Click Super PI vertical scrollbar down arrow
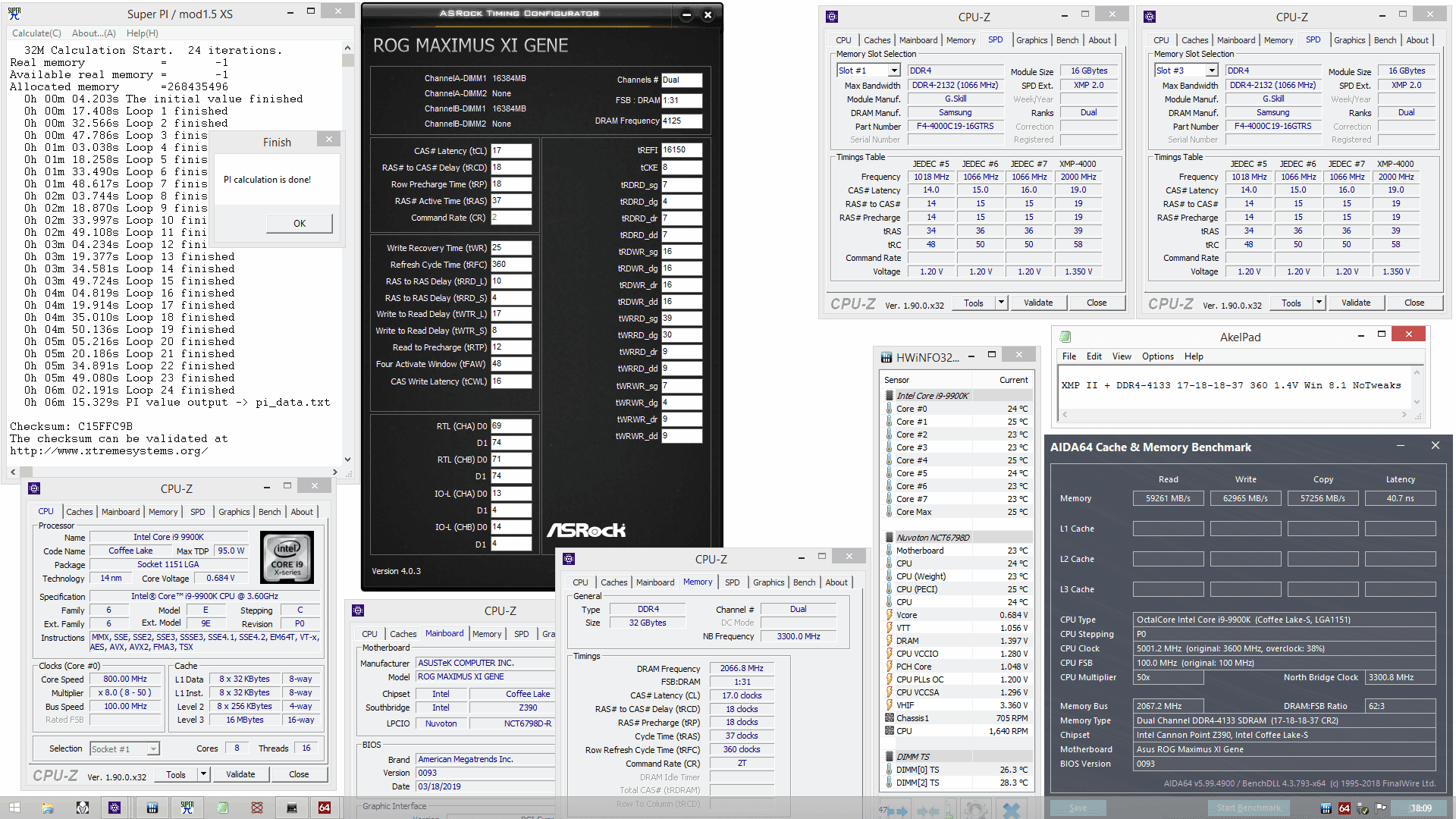The width and height of the screenshot is (1456, 819). point(347,459)
